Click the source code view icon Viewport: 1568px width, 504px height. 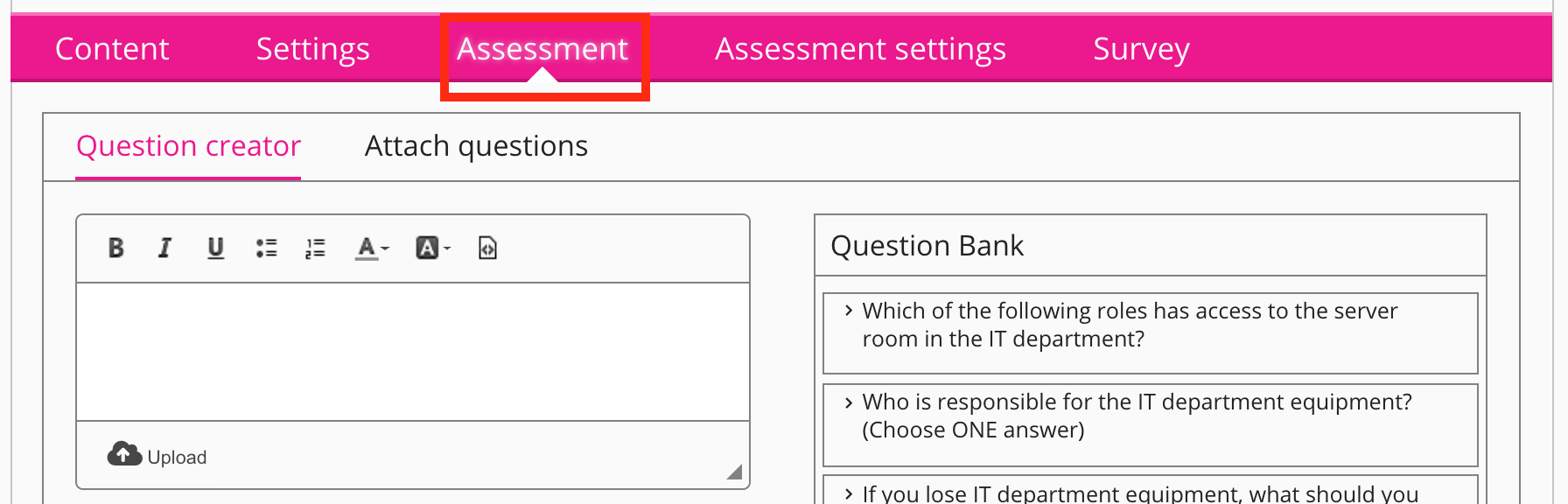(x=487, y=248)
